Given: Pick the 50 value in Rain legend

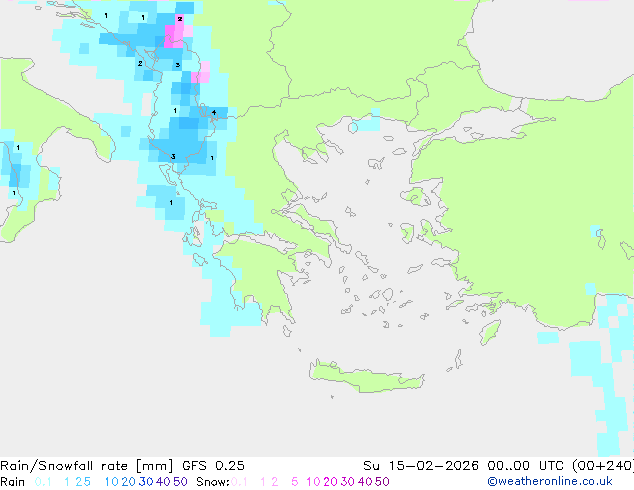Looking at the screenshot, I should coord(180,482).
